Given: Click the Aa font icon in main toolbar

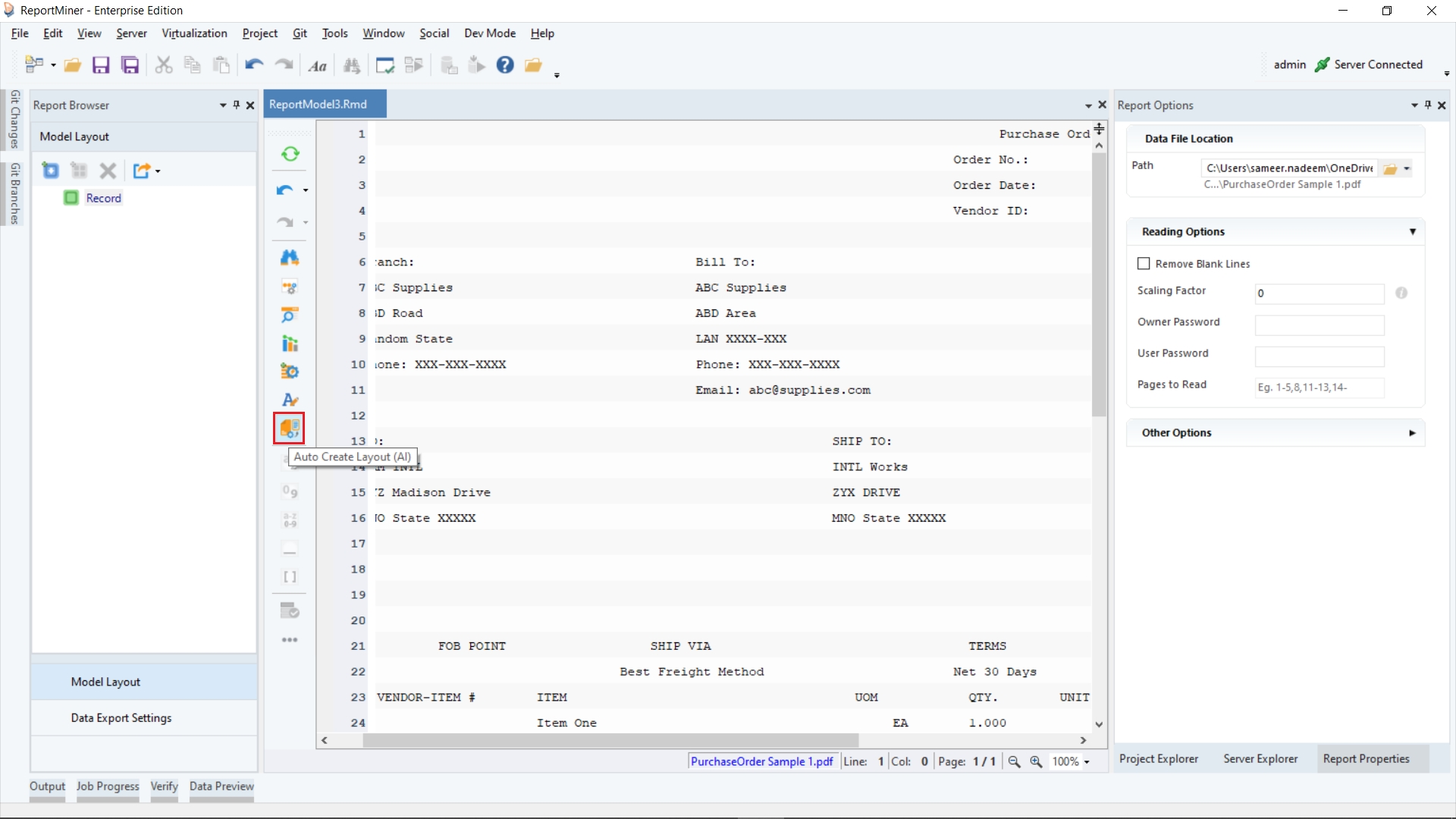Looking at the screenshot, I should 318,66.
